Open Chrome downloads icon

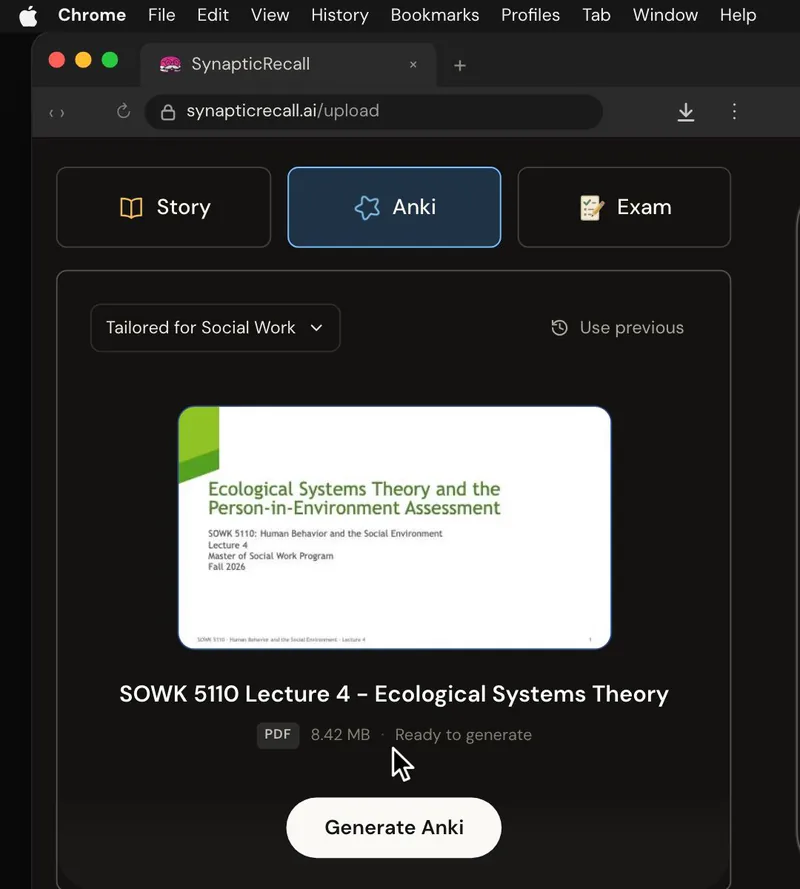tap(685, 112)
